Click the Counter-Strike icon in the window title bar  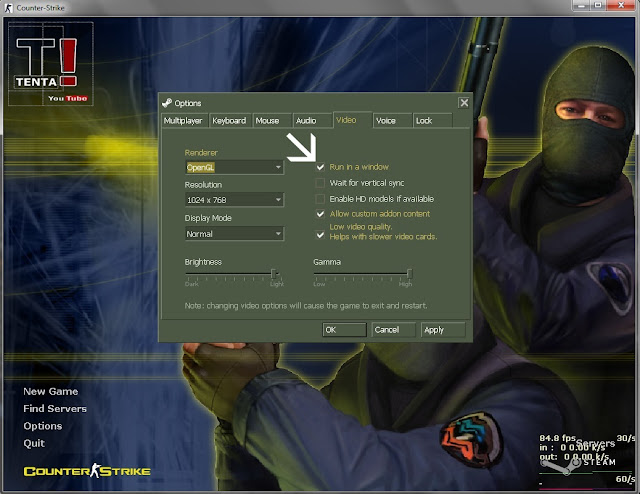(x=9, y=8)
